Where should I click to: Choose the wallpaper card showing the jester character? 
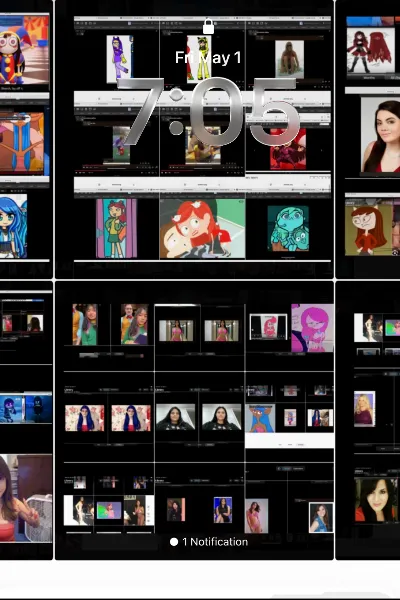[x=26, y=139]
